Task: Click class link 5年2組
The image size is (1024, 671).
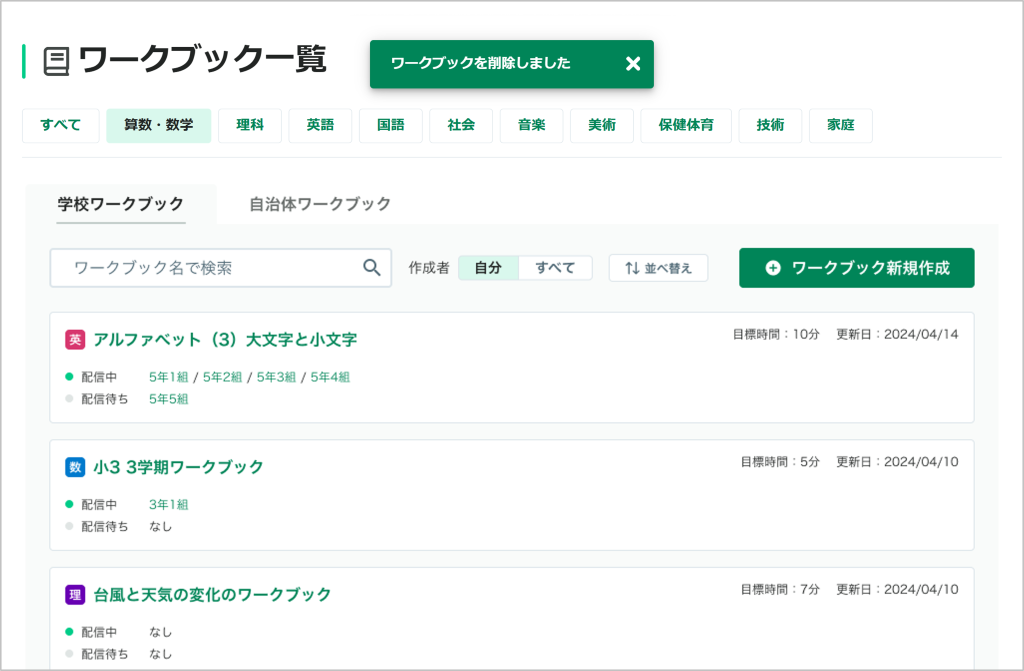Action: [222, 377]
